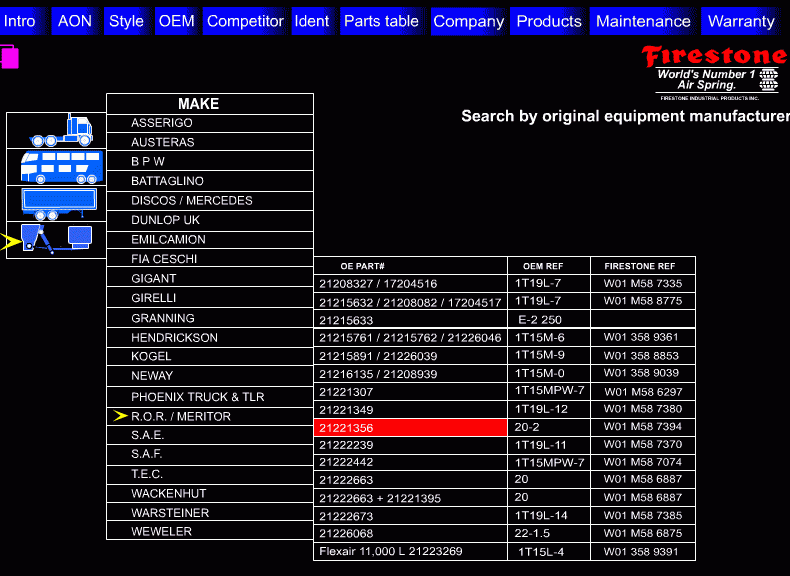Image resolution: width=790 pixels, height=576 pixels.
Task: Select AUSTERAS in the make list
Action: pyautogui.click(x=210, y=142)
